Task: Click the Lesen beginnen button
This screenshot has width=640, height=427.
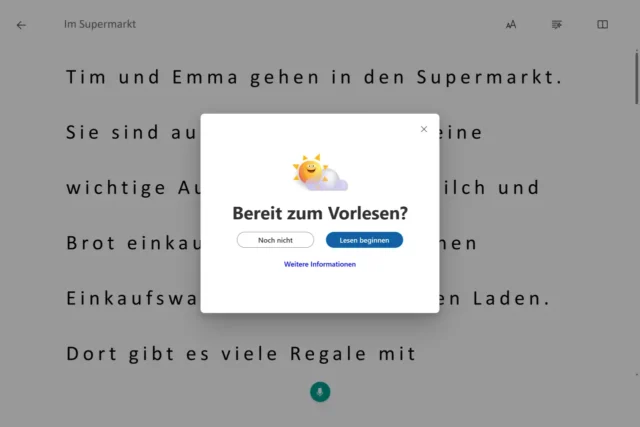Action: [364, 240]
